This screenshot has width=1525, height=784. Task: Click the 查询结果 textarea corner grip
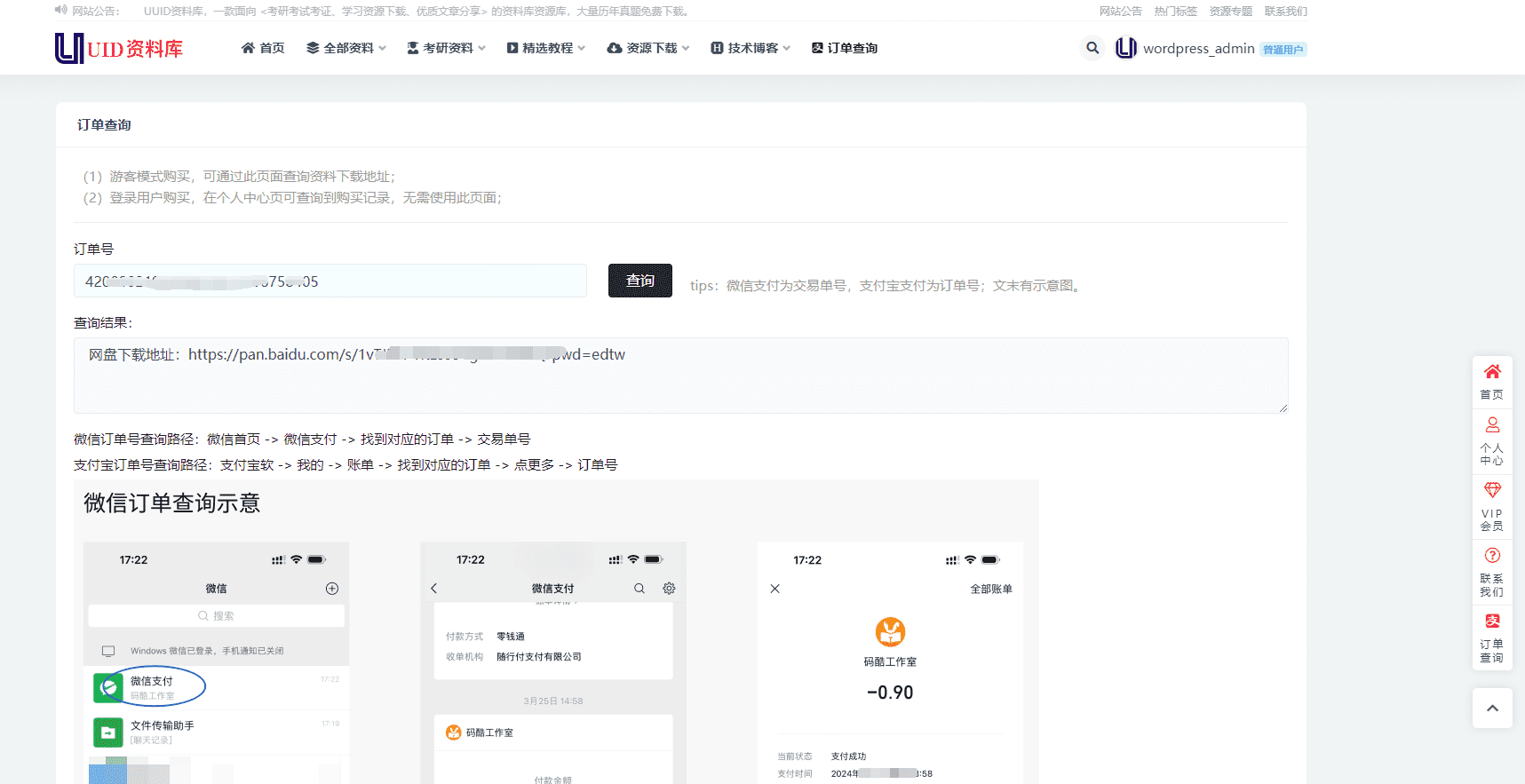(x=1283, y=408)
